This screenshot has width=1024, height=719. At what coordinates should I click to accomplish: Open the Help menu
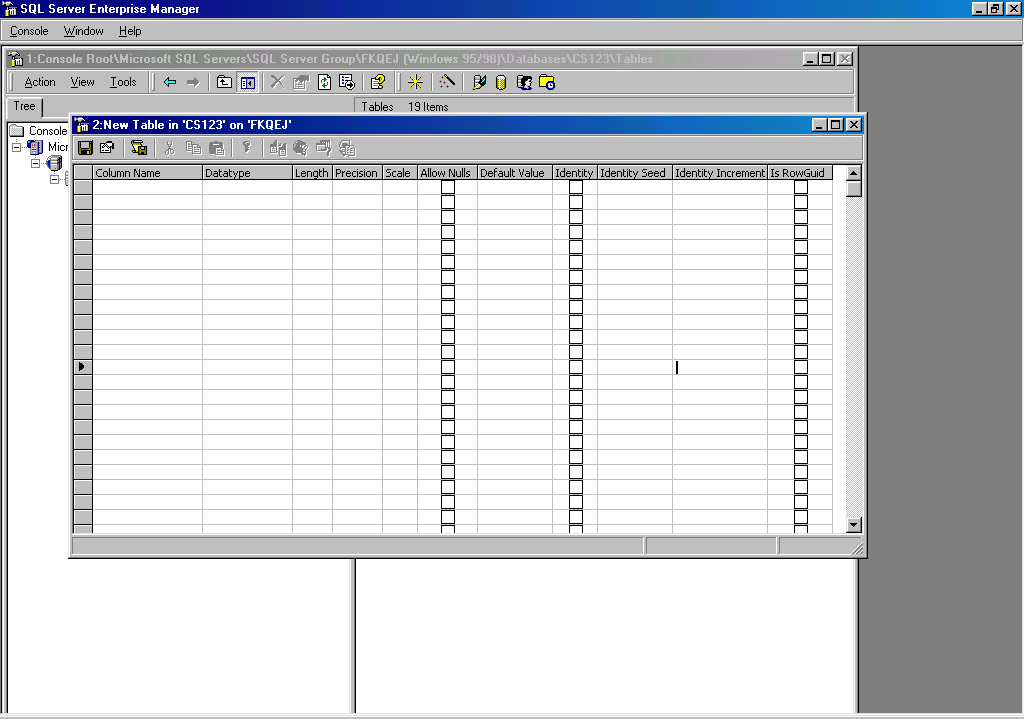coord(130,31)
